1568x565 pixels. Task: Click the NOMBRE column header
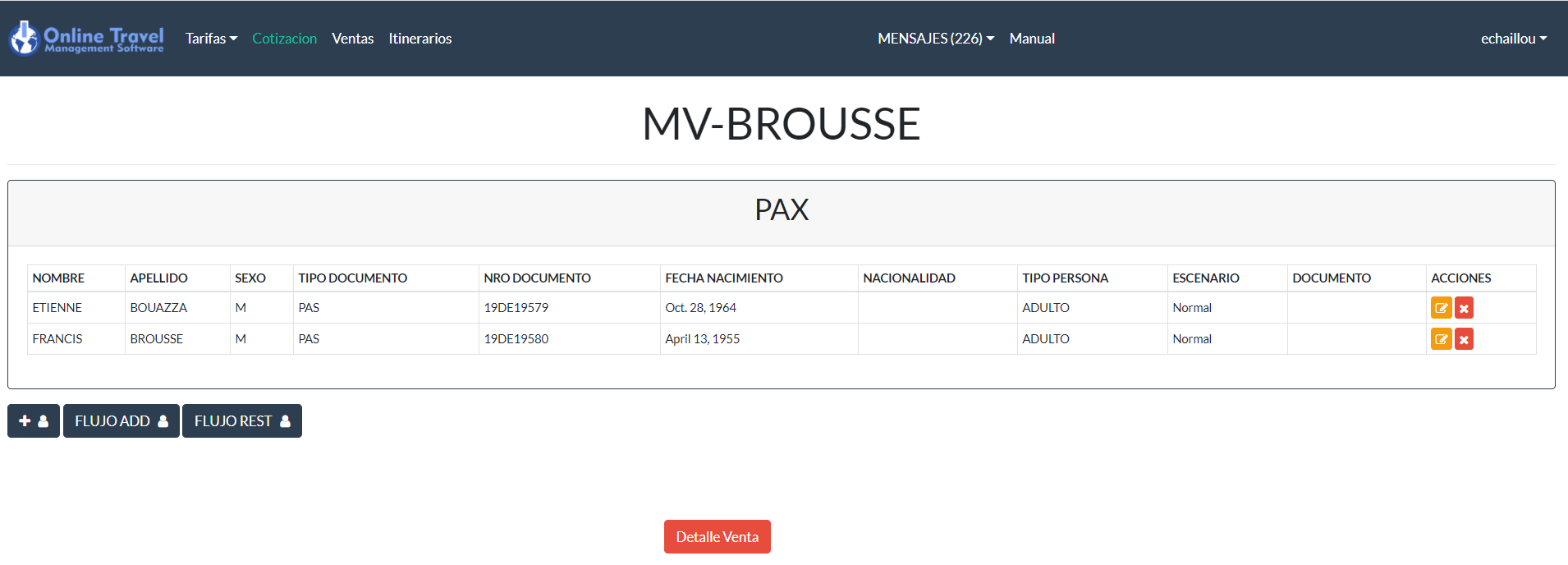(x=58, y=278)
